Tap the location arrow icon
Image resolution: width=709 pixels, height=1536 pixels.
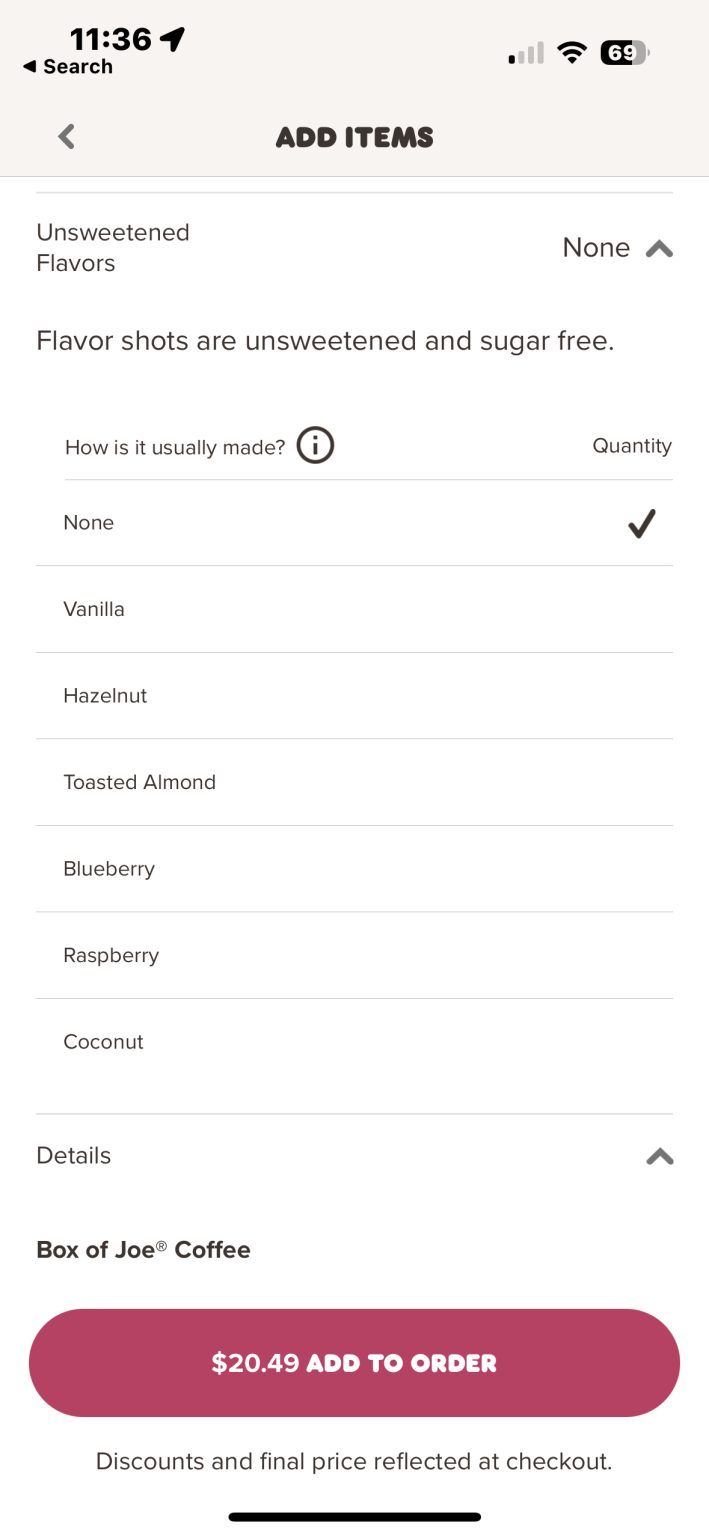click(173, 39)
